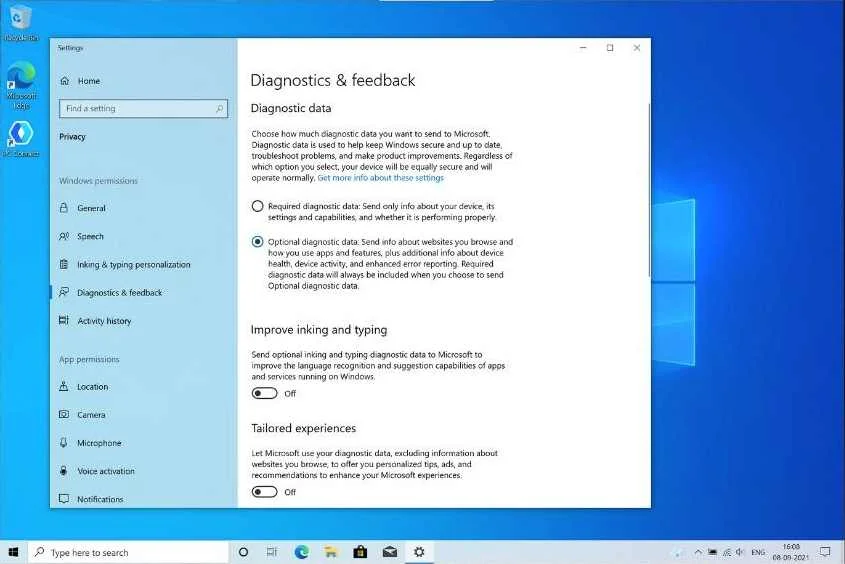Screen dimensions: 845x564
Task: Click the General lock icon
Action: (x=64, y=207)
